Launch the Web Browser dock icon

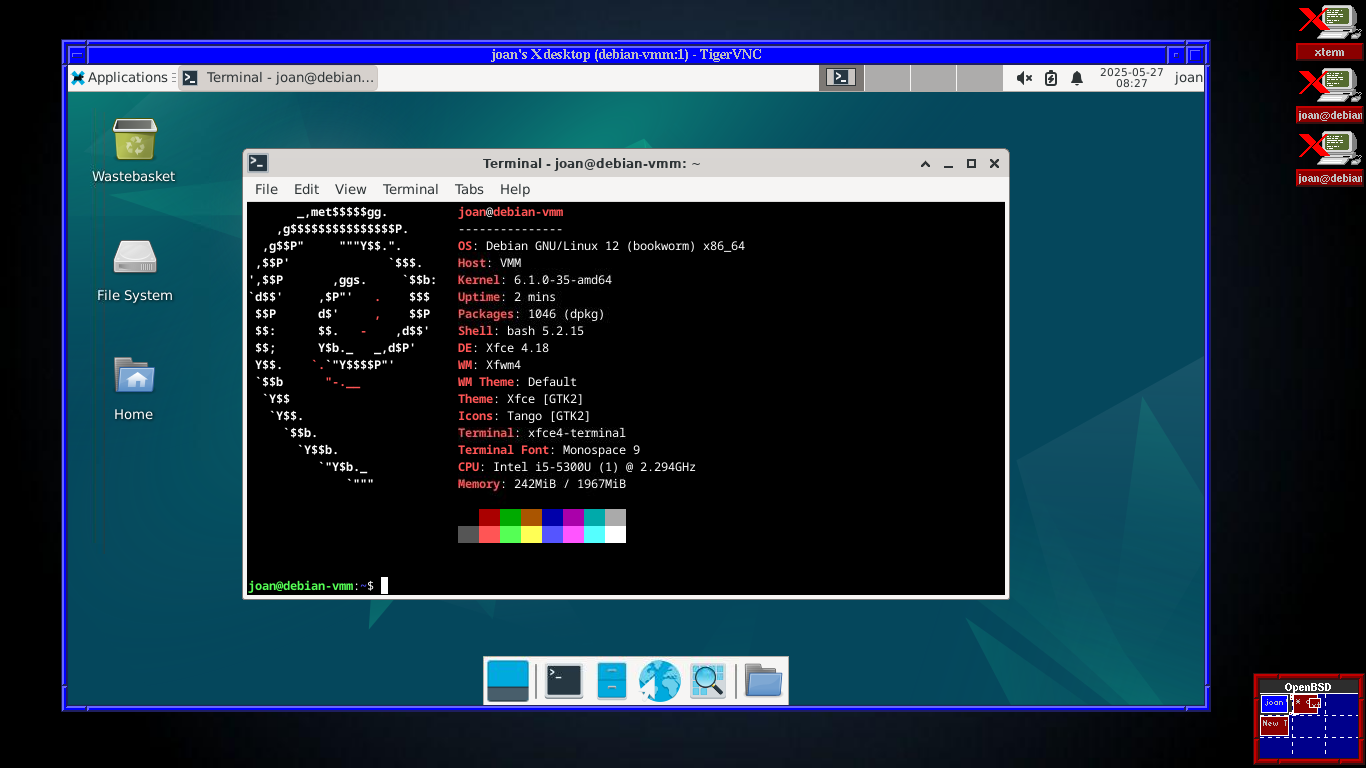click(660, 681)
